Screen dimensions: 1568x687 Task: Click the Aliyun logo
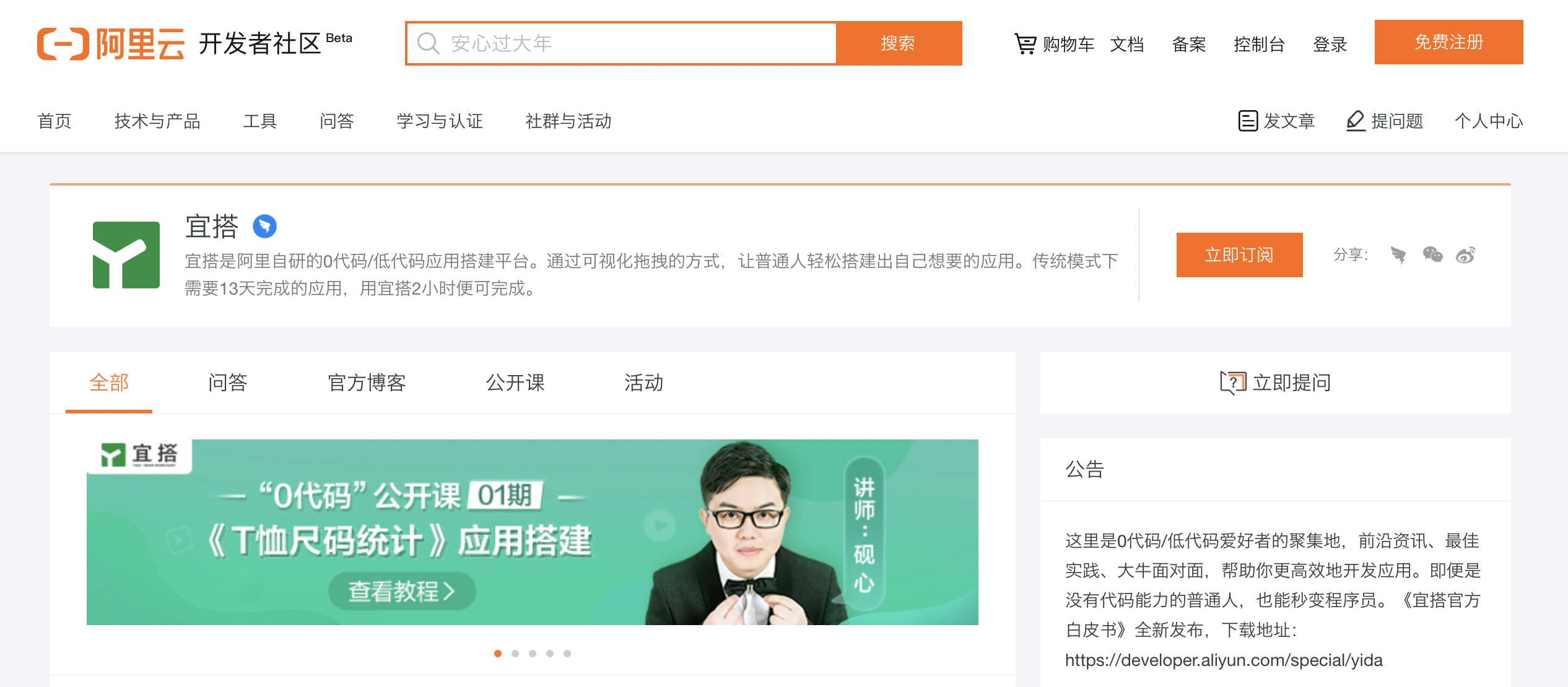[x=111, y=44]
